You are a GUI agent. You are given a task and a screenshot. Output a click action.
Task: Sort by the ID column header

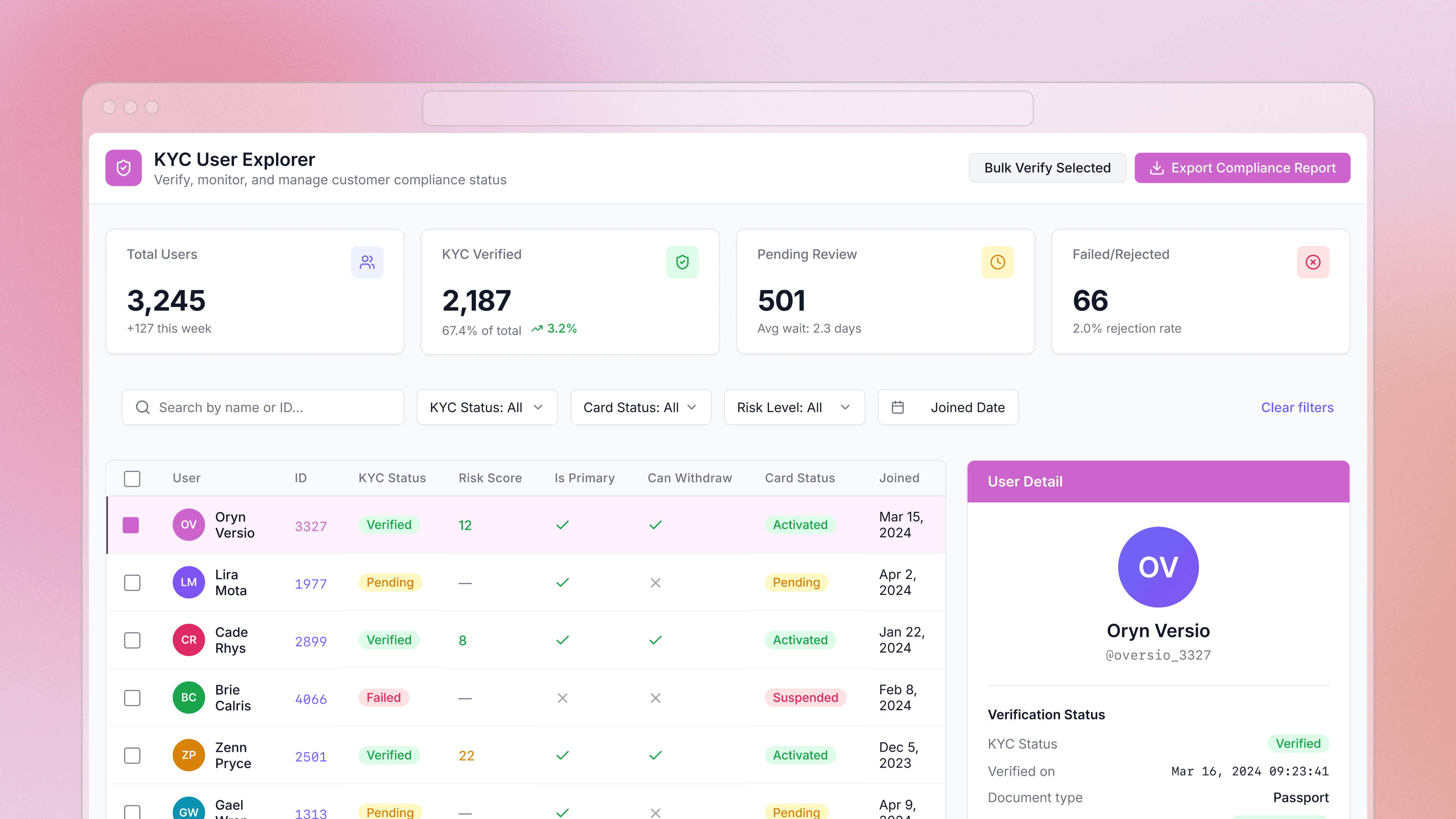point(301,478)
